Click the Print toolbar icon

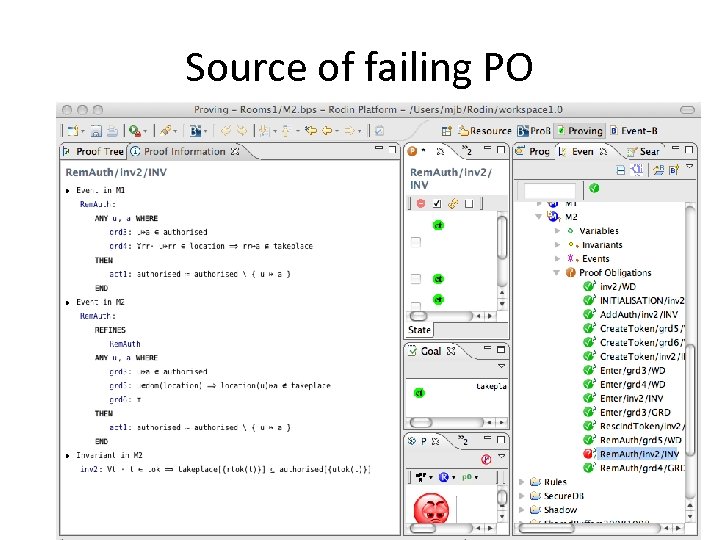click(x=112, y=131)
